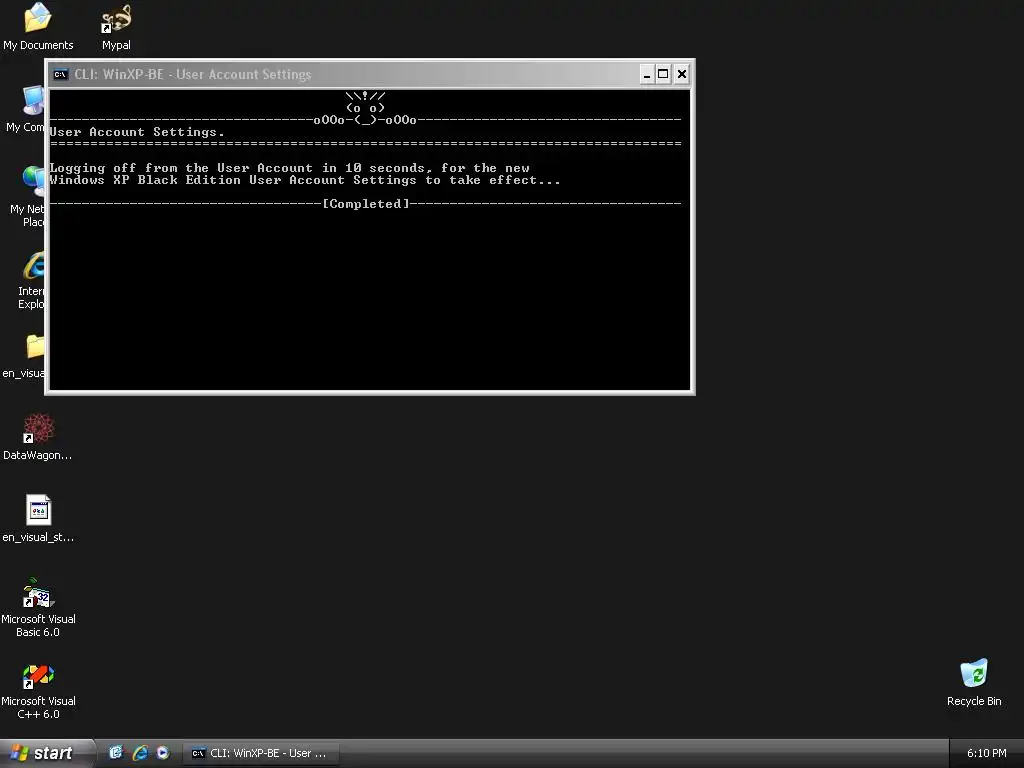Click the [Completed] text in console
This screenshot has width=1024, height=768.
(366, 204)
